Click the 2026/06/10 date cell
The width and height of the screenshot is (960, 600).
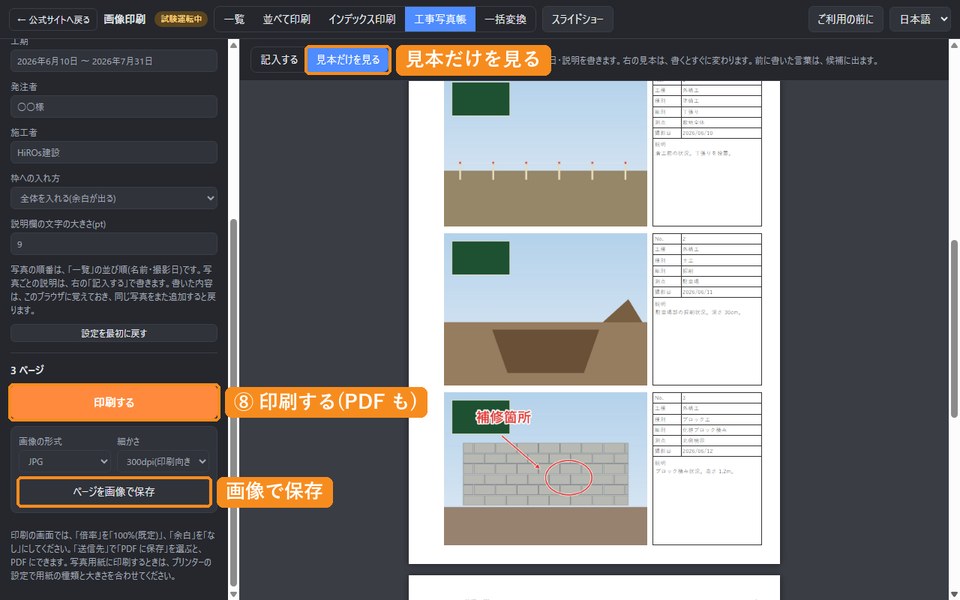point(721,133)
